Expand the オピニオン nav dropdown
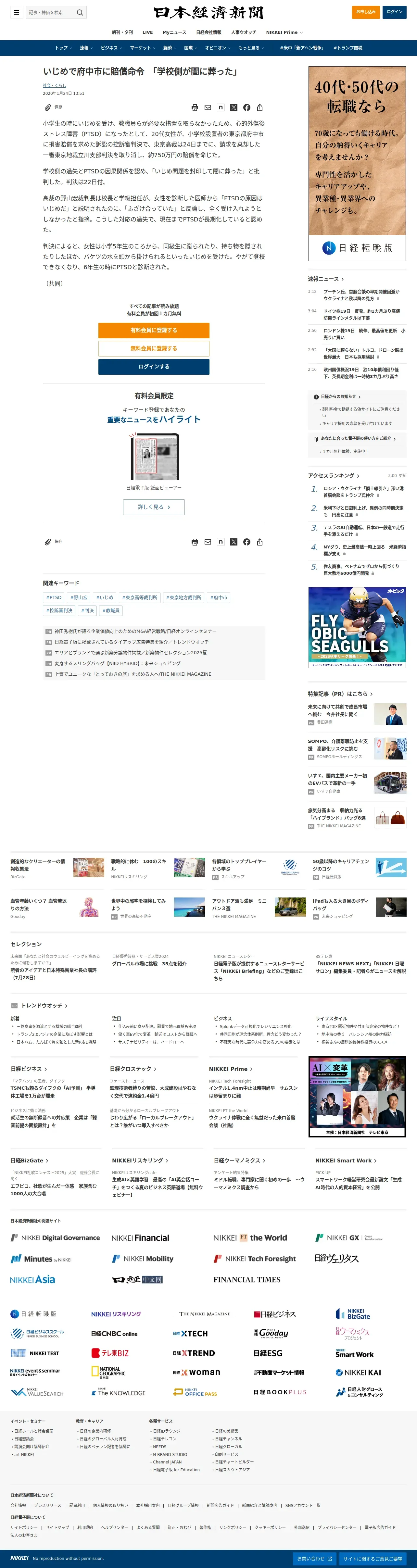 218,48
